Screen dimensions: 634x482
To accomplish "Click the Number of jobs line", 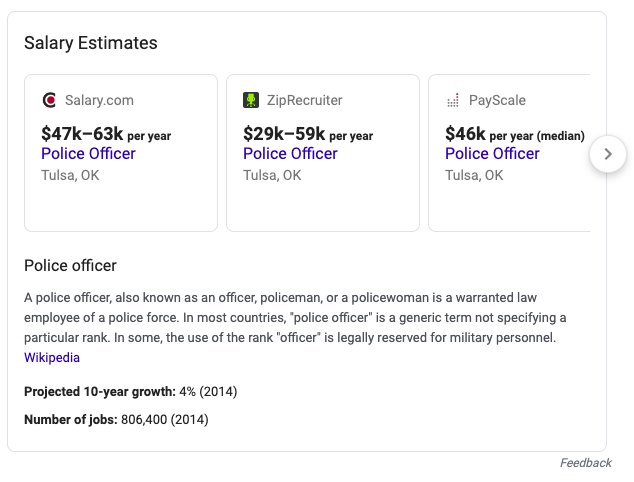I will click(x=116, y=419).
